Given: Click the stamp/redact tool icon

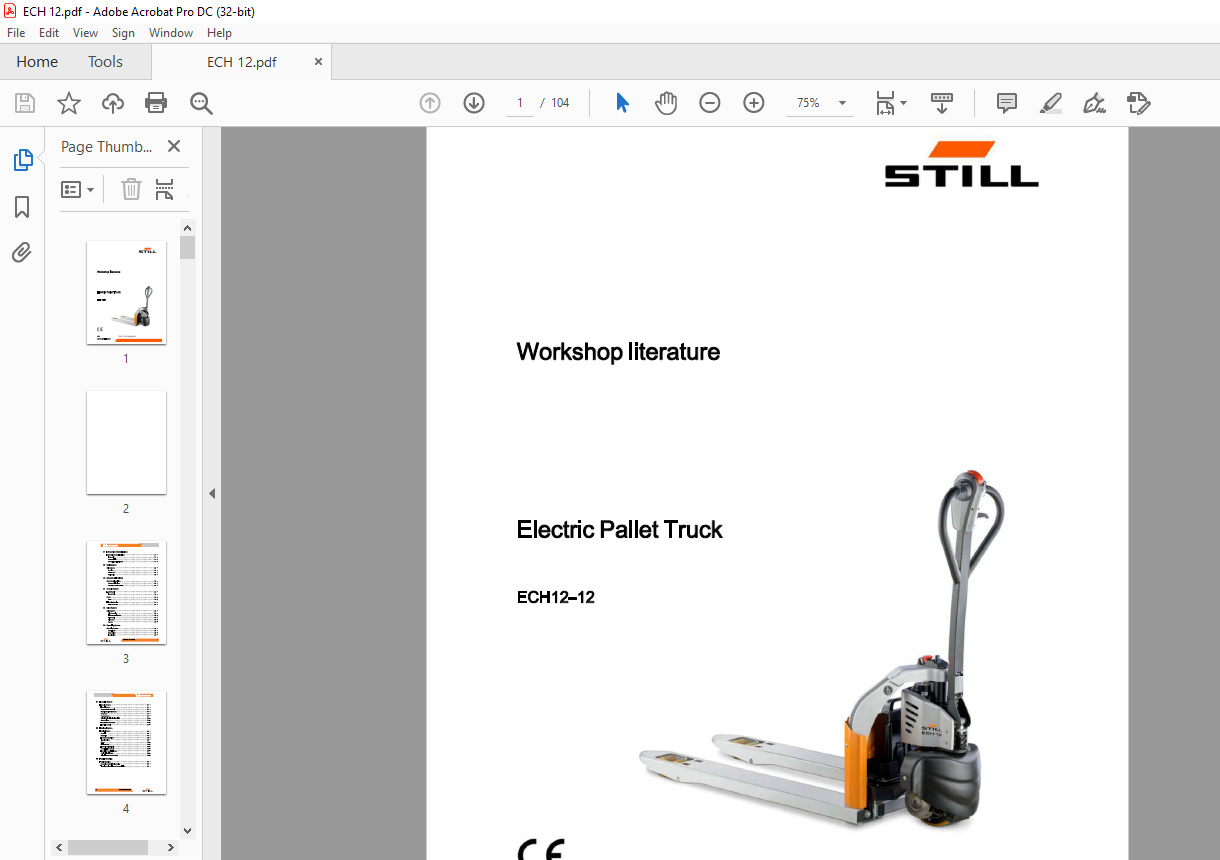Looking at the screenshot, I should pyautogui.click(x=1138, y=103).
